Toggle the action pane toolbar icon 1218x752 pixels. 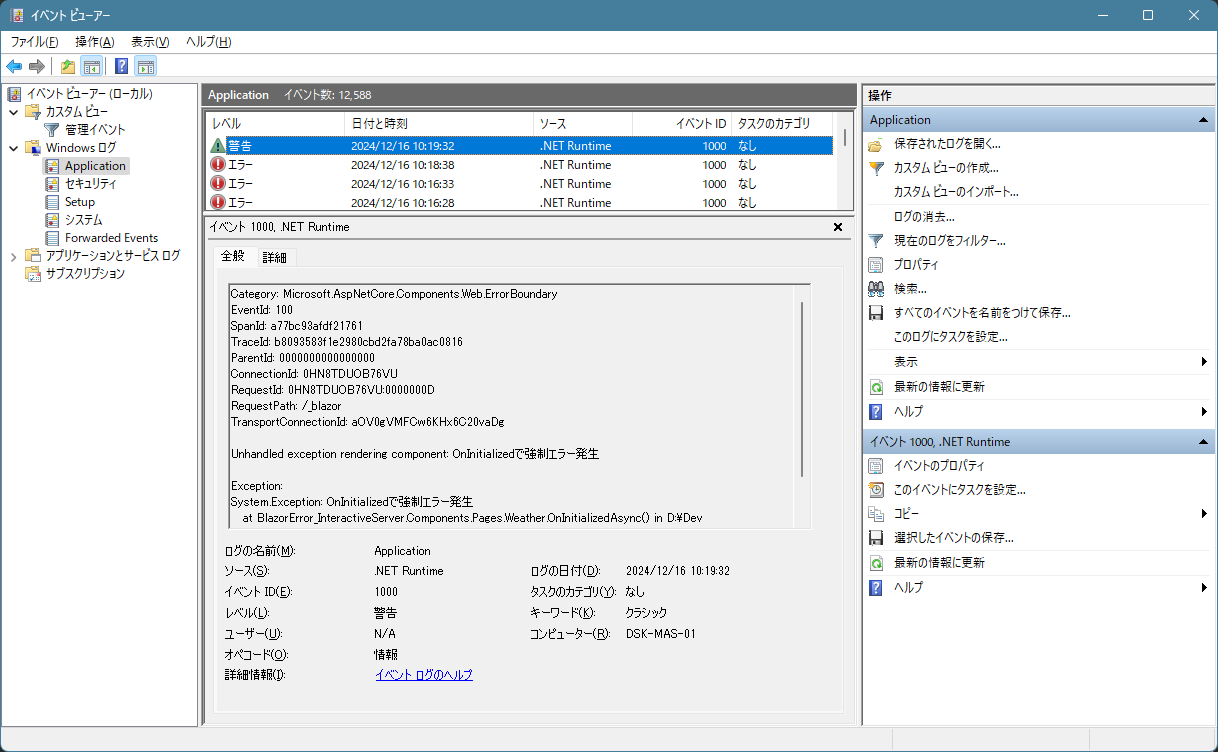[x=146, y=67]
